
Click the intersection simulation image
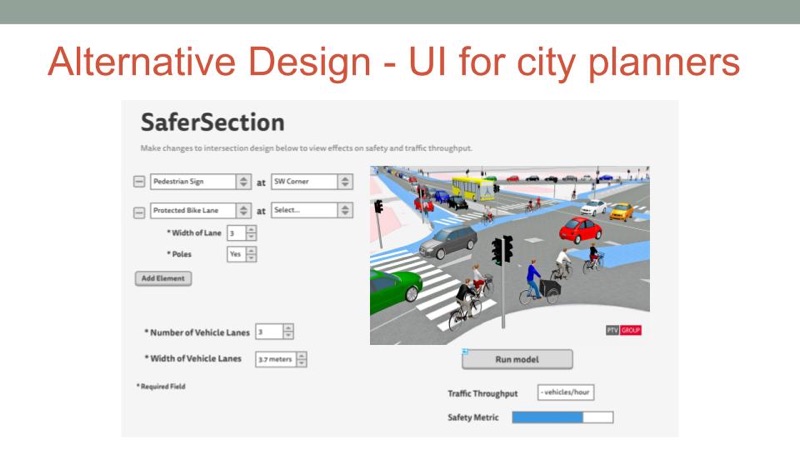[x=510, y=255]
